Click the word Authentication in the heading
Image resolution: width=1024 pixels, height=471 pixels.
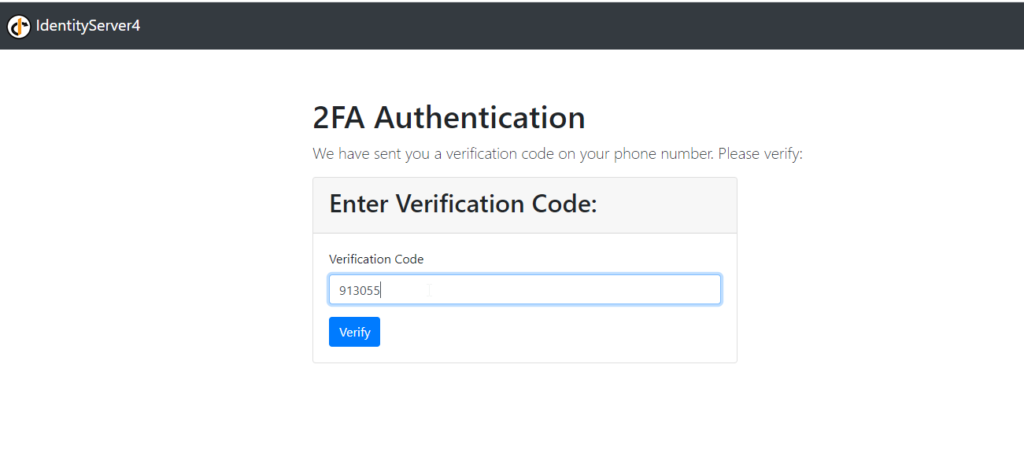479,118
